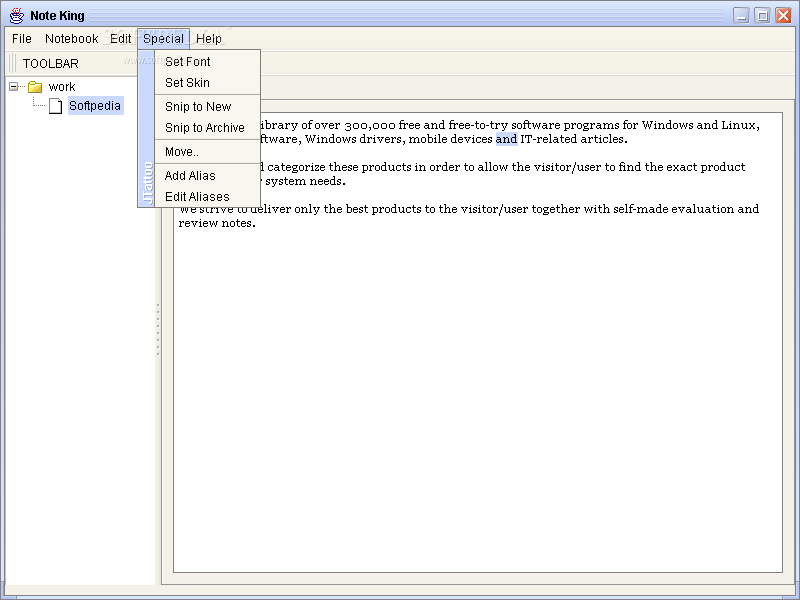
Task: Click the Softpedia note document icon
Action: pyautogui.click(x=56, y=106)
